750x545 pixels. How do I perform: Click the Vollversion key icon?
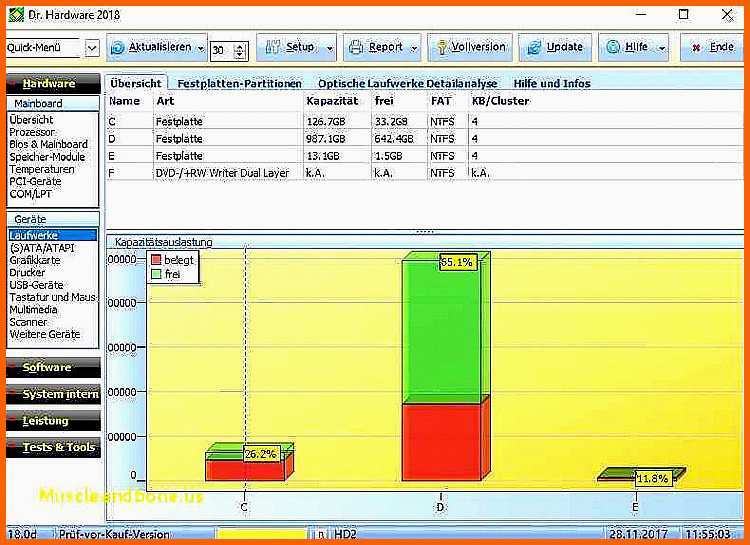coord(439,47)
